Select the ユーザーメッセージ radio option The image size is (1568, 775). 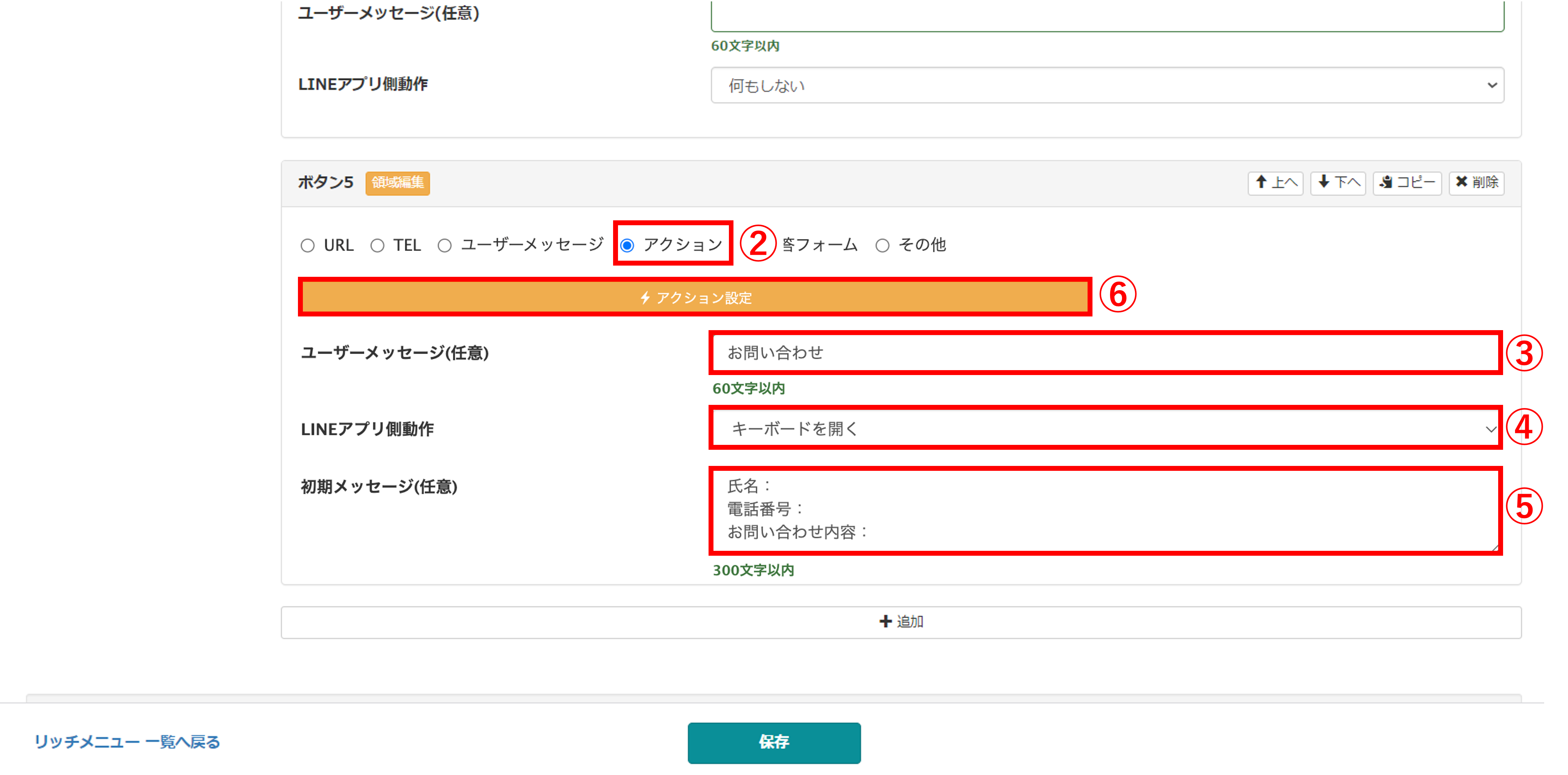pos(445,245)
